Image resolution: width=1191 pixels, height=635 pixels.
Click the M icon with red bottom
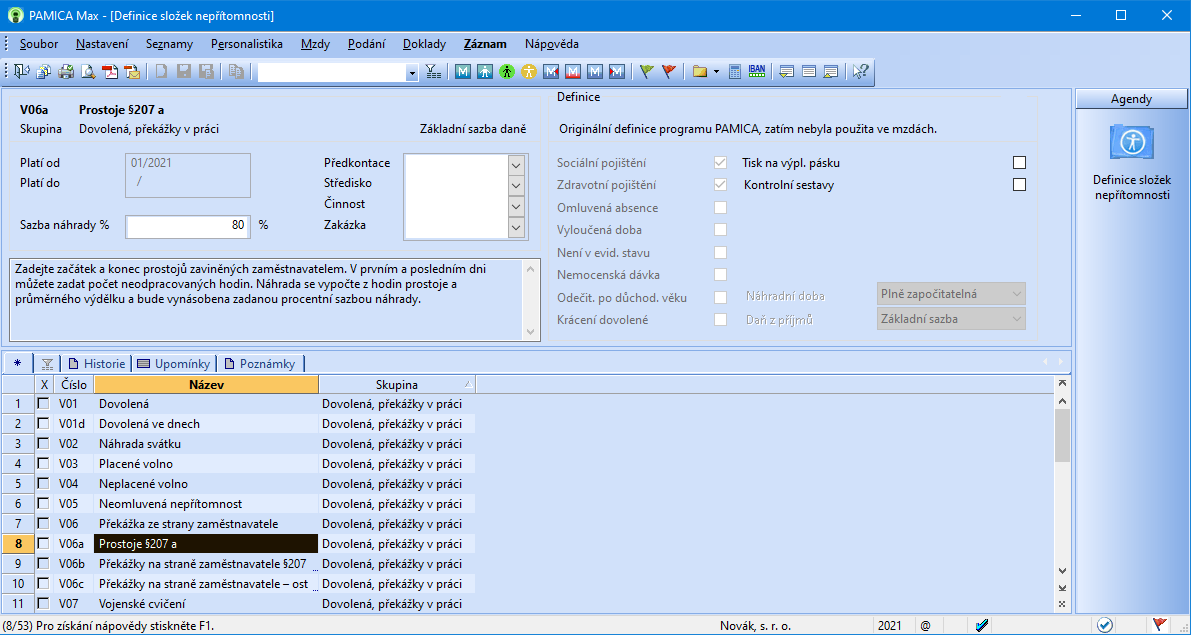573,71
